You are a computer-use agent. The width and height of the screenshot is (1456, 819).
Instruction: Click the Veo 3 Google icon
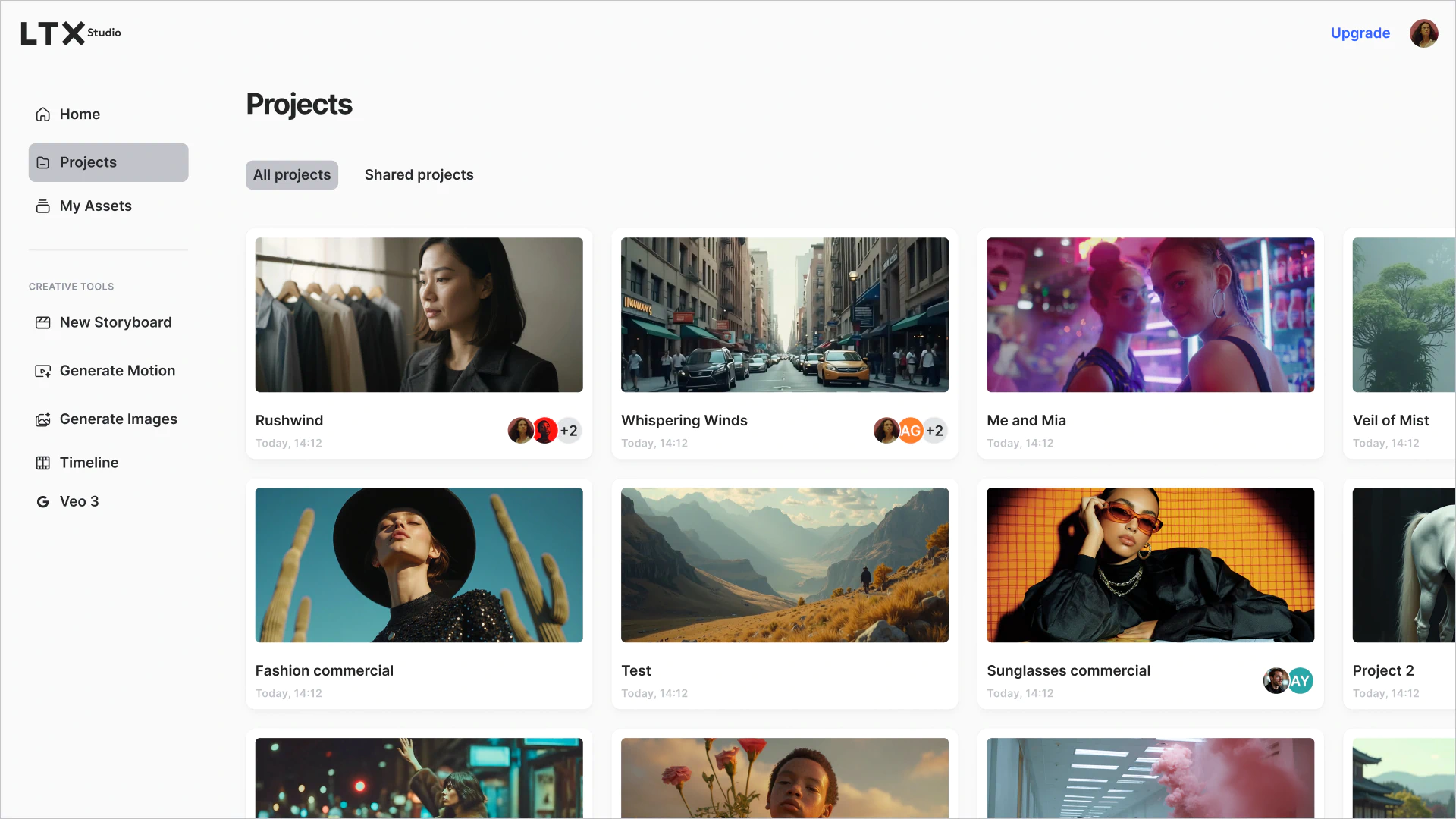coord(43,502)
